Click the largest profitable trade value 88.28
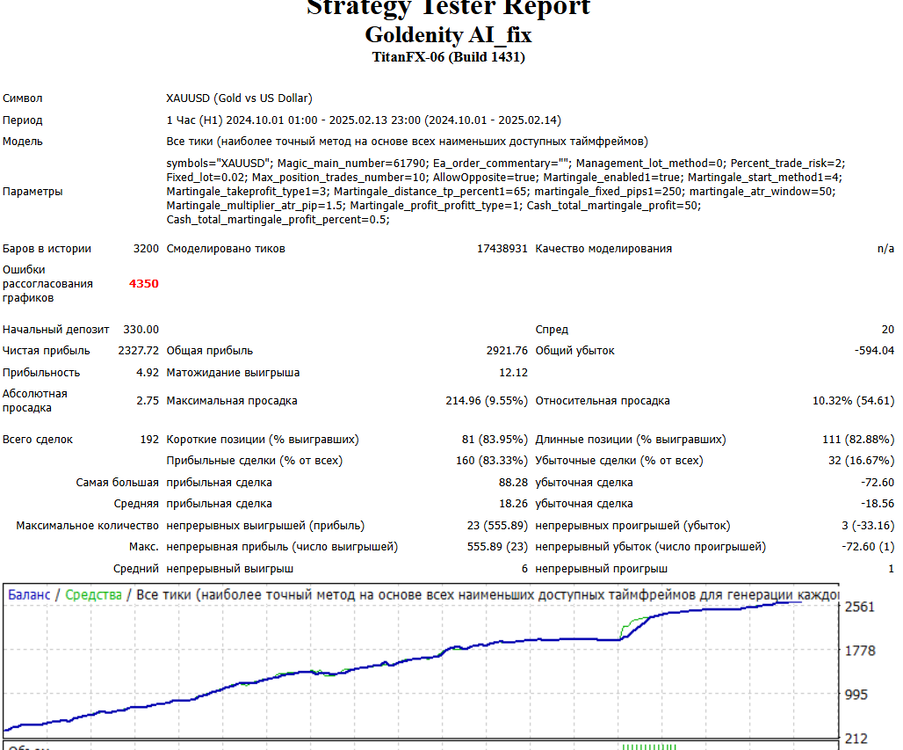The height and width of the screenshot is (750, 903). tap(513, 482)
